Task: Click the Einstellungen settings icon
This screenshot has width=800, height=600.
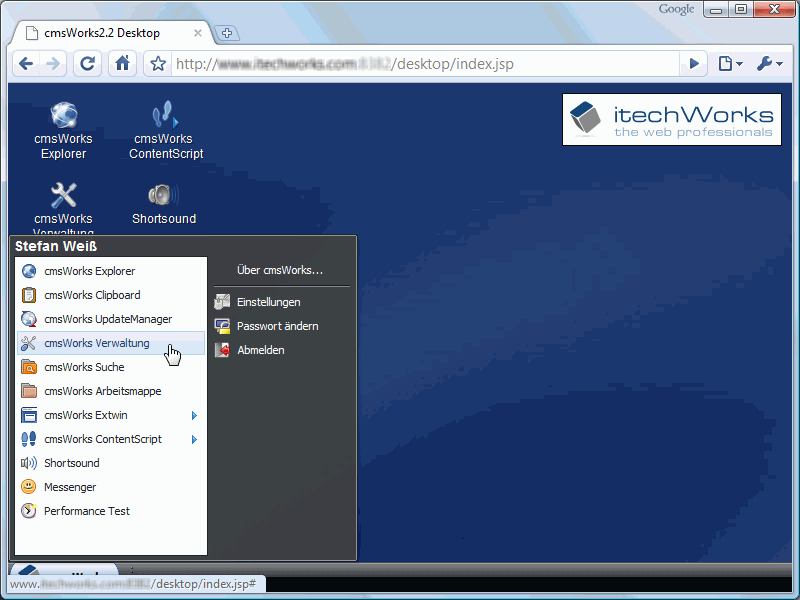Action: point(222,302)
